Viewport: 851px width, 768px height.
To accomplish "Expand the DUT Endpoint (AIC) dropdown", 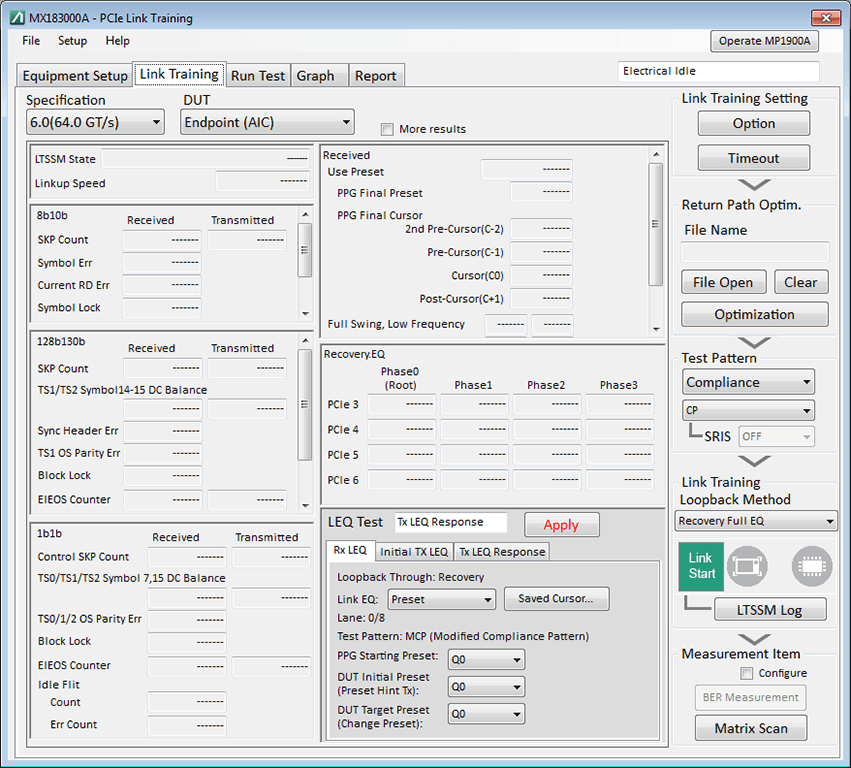I will [x=267, y=123].
